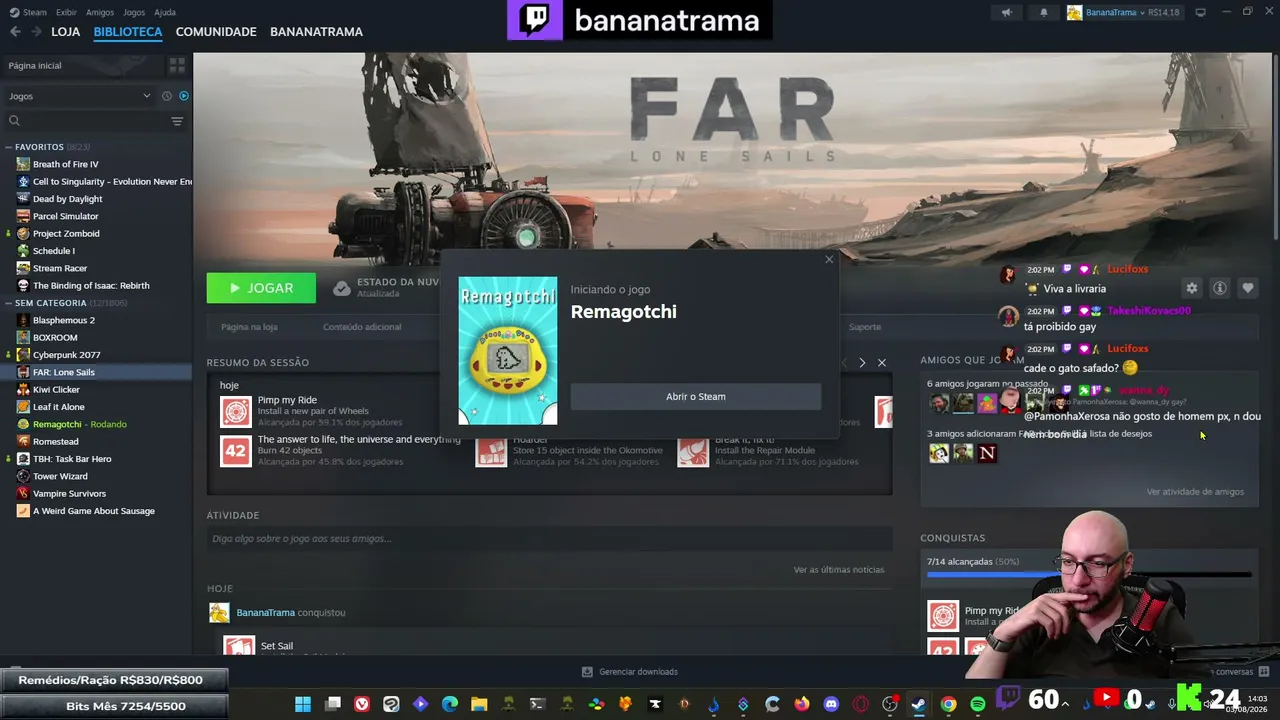Go to the LOJA tab

coord(65,32)
